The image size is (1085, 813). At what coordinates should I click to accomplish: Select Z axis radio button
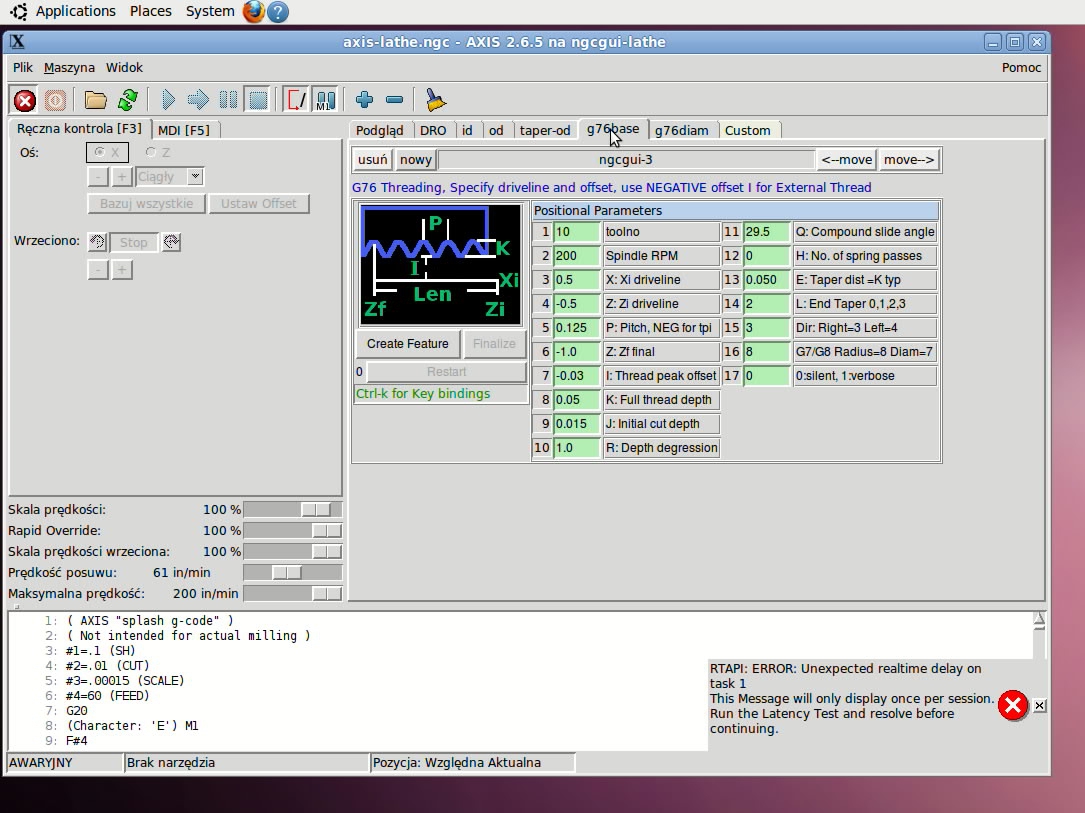[158, 152]
